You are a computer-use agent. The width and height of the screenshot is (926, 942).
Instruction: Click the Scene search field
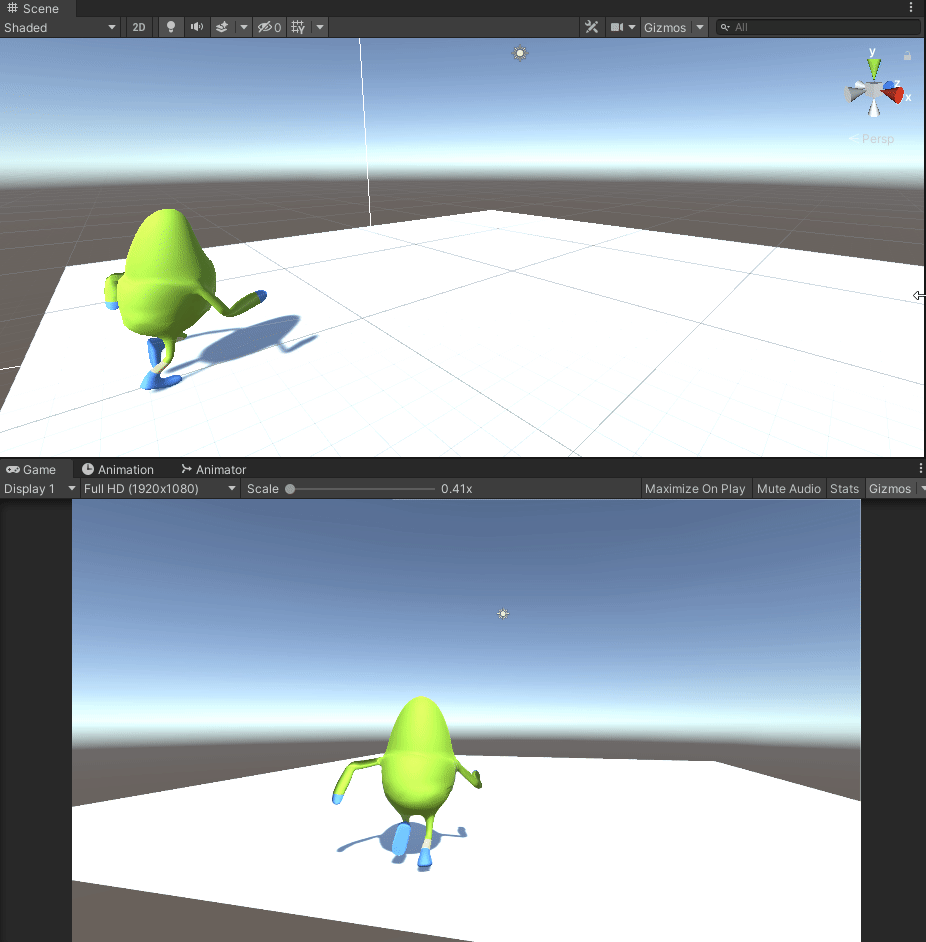[x=818, y=28]
